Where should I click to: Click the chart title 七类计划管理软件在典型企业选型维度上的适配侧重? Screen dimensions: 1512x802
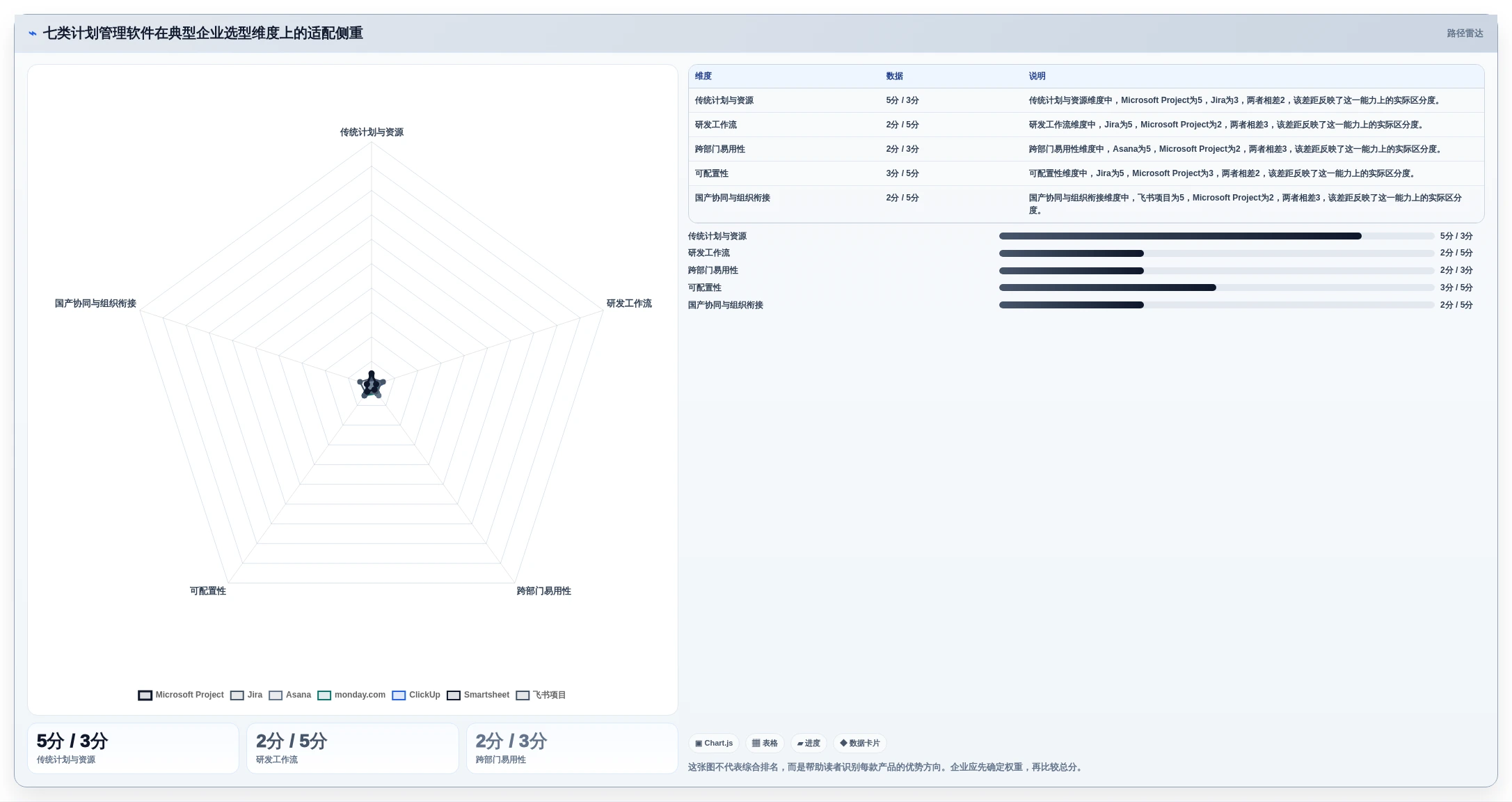[203, 33]
